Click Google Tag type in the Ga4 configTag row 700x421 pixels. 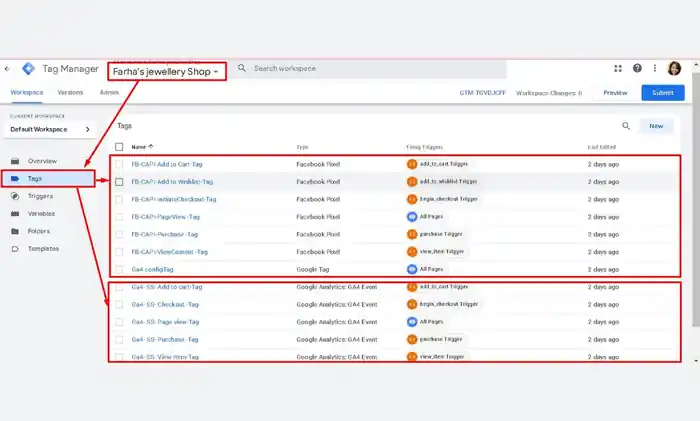312,269
